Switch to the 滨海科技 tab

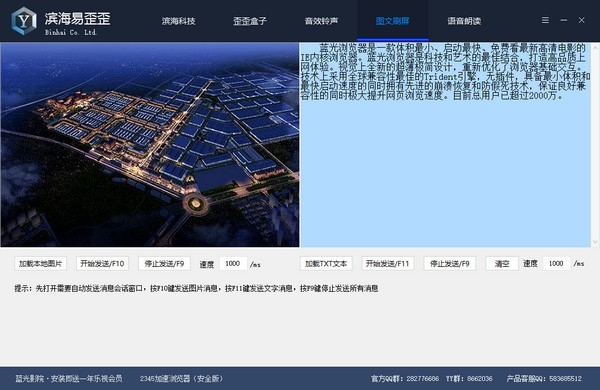pos(178,21)
